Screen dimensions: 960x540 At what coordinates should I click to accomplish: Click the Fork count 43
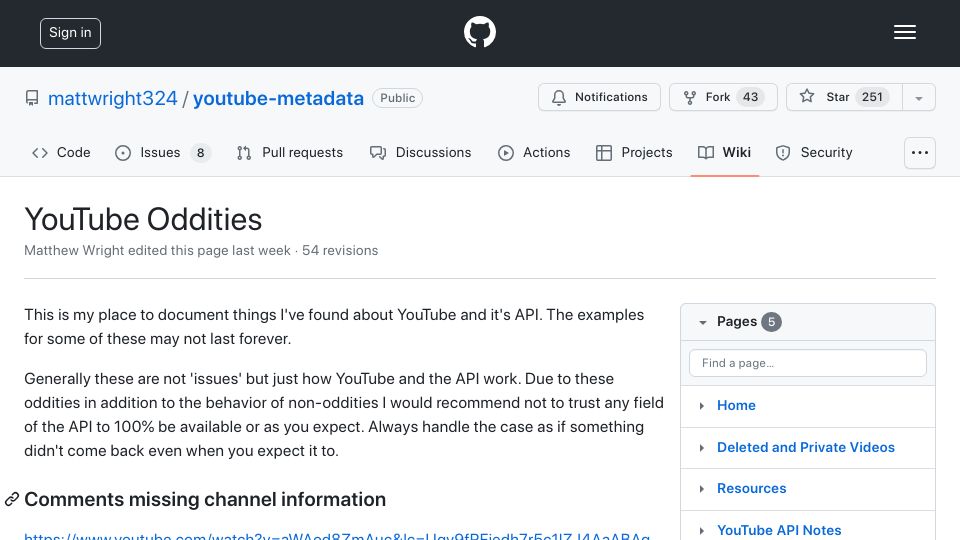tap(751, 97)
